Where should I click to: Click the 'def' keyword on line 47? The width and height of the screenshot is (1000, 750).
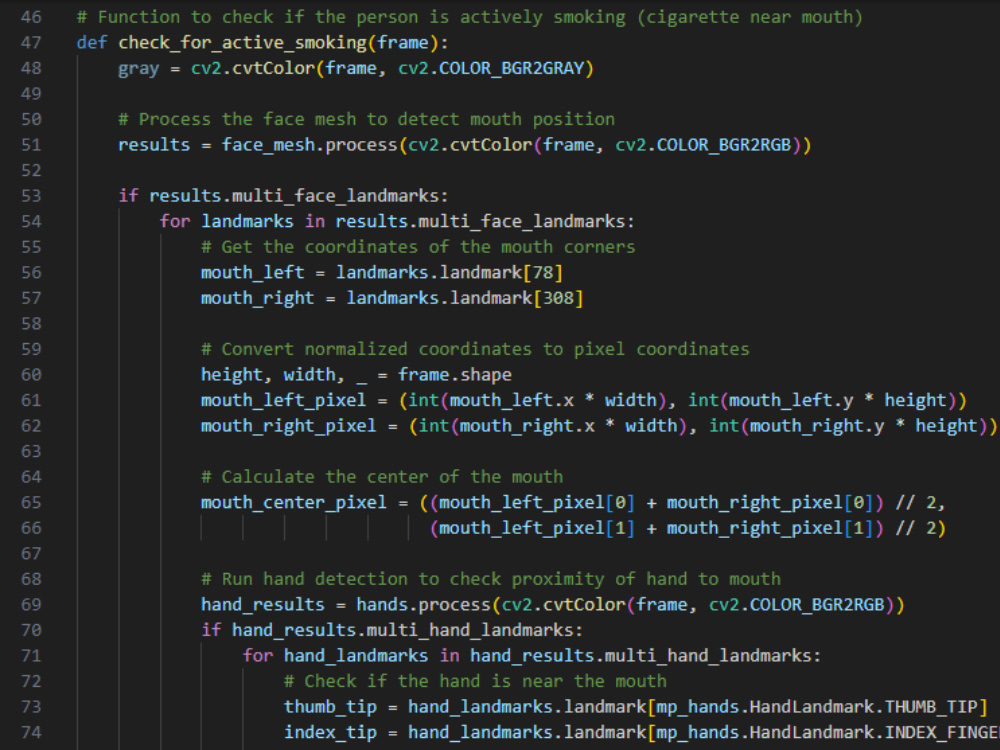(92, 42)
